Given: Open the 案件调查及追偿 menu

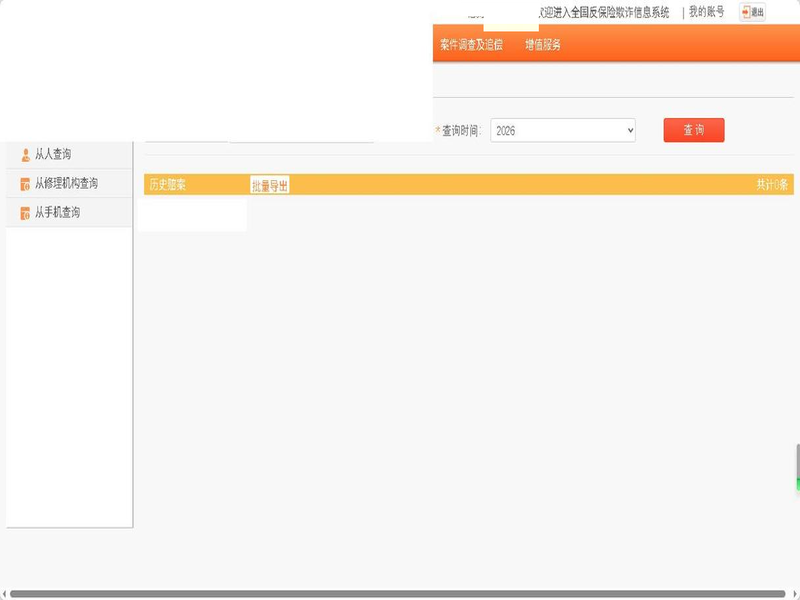Looking at the screenshot, I should (471, 45).
